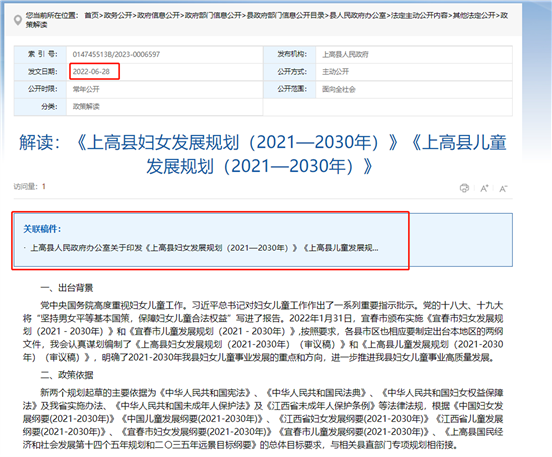This screenshot has width=552, height=457.
Task: Select index number 014745513B/2023-0006597
Action: (x=116, y=54)
